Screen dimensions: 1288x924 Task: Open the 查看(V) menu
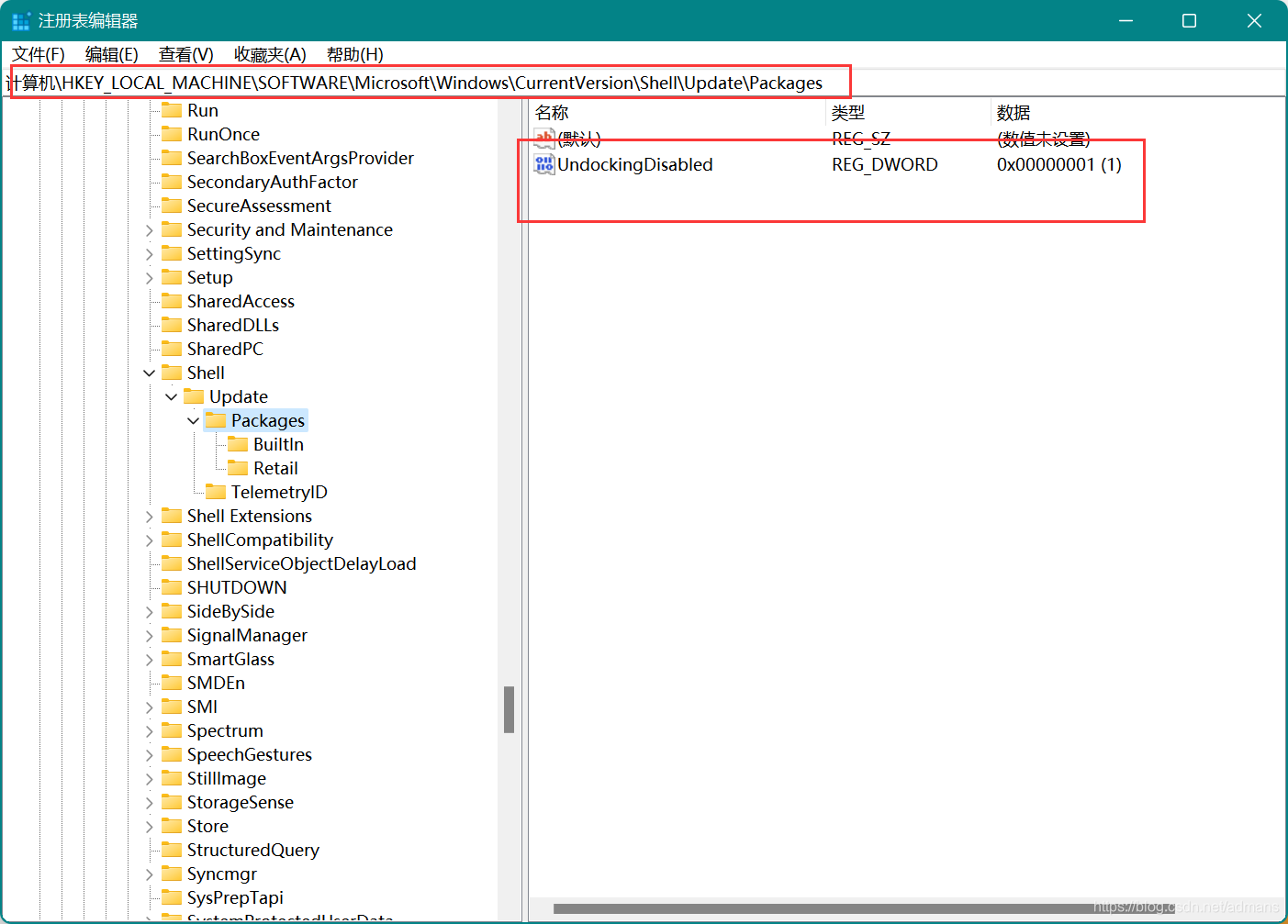click(185, 54)
